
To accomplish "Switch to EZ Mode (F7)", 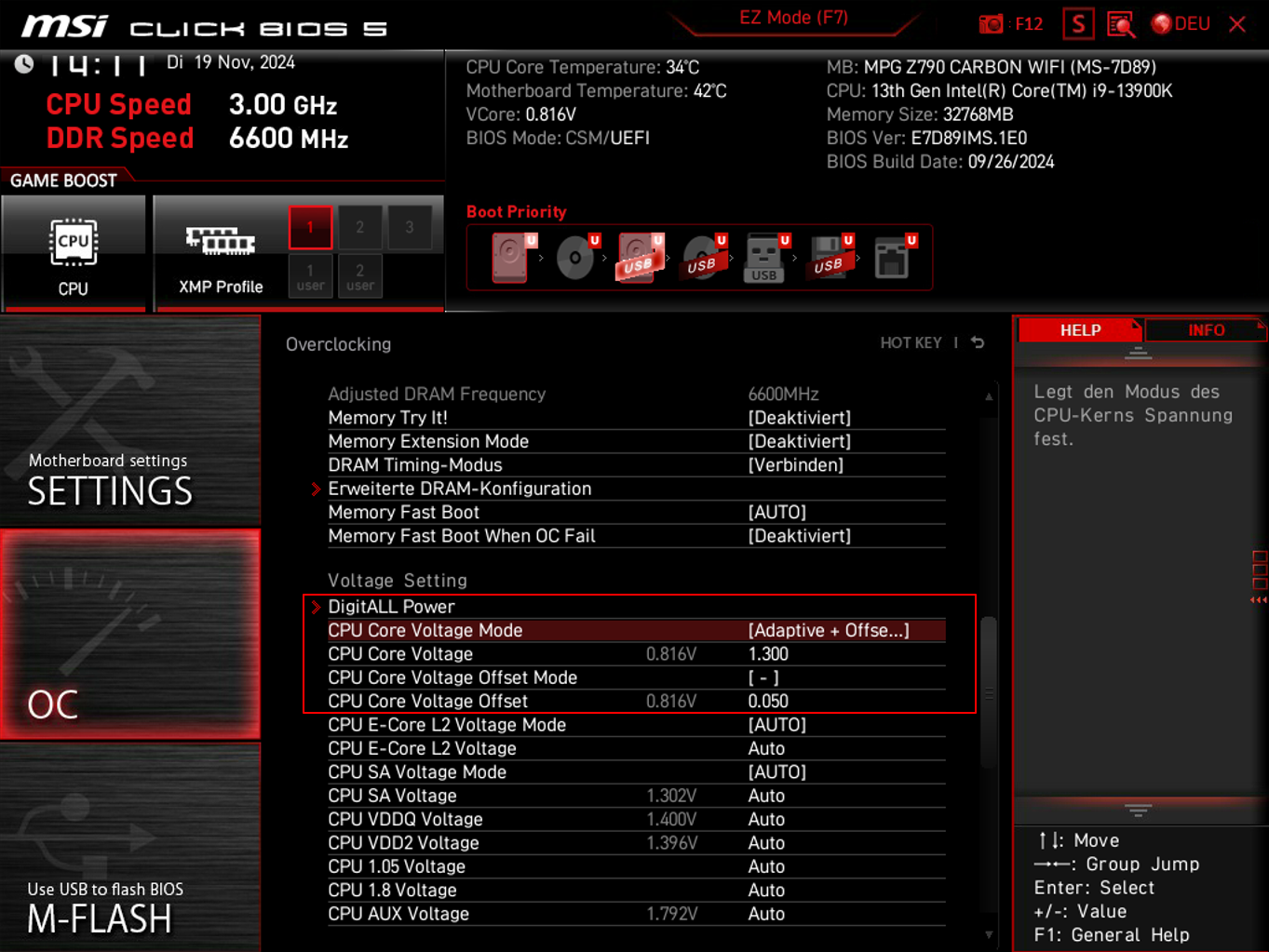I will point(793,18).
